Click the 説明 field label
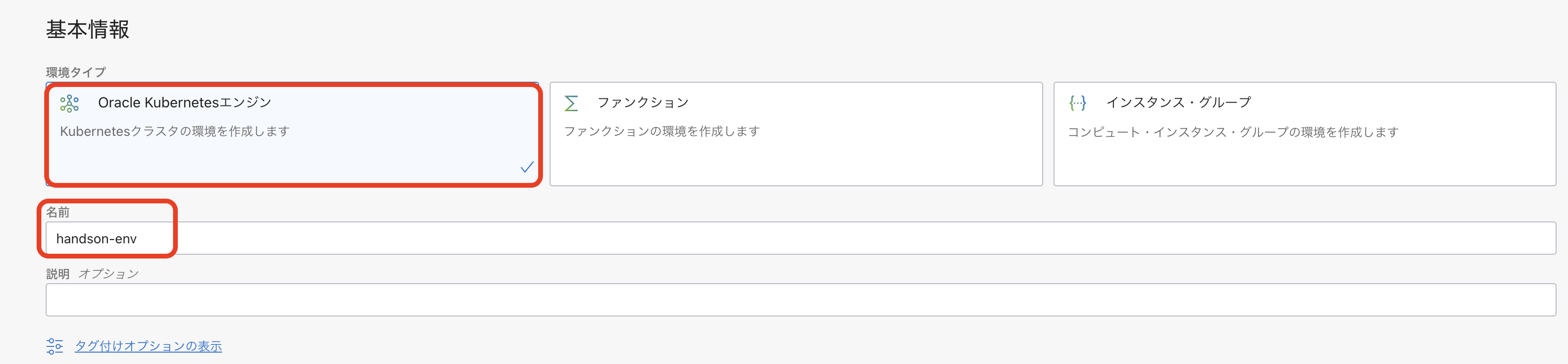This screenshot has height=364, width=1568. click(x=58, y=274)
